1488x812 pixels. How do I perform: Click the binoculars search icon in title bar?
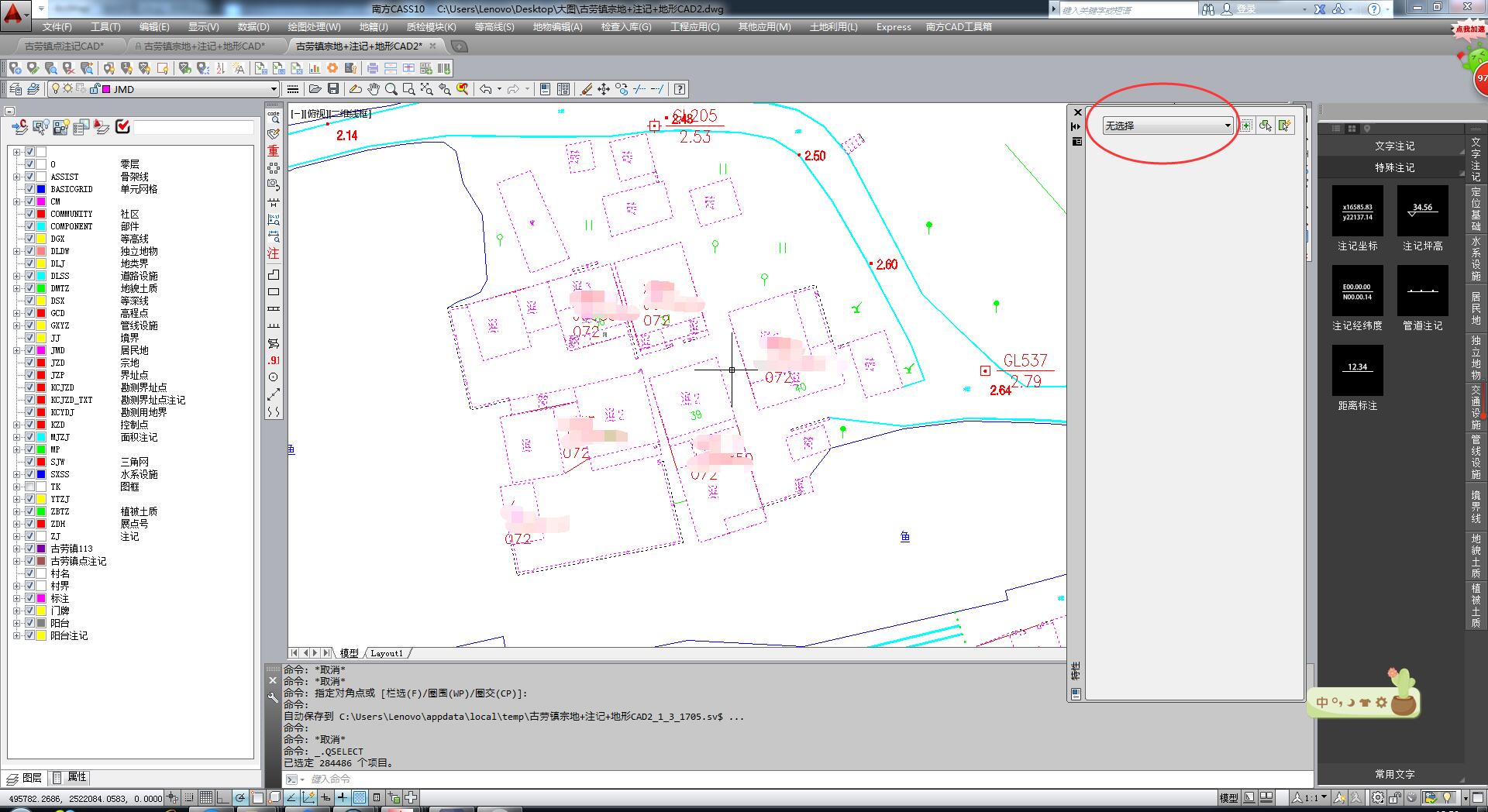tap(1208, 9)
